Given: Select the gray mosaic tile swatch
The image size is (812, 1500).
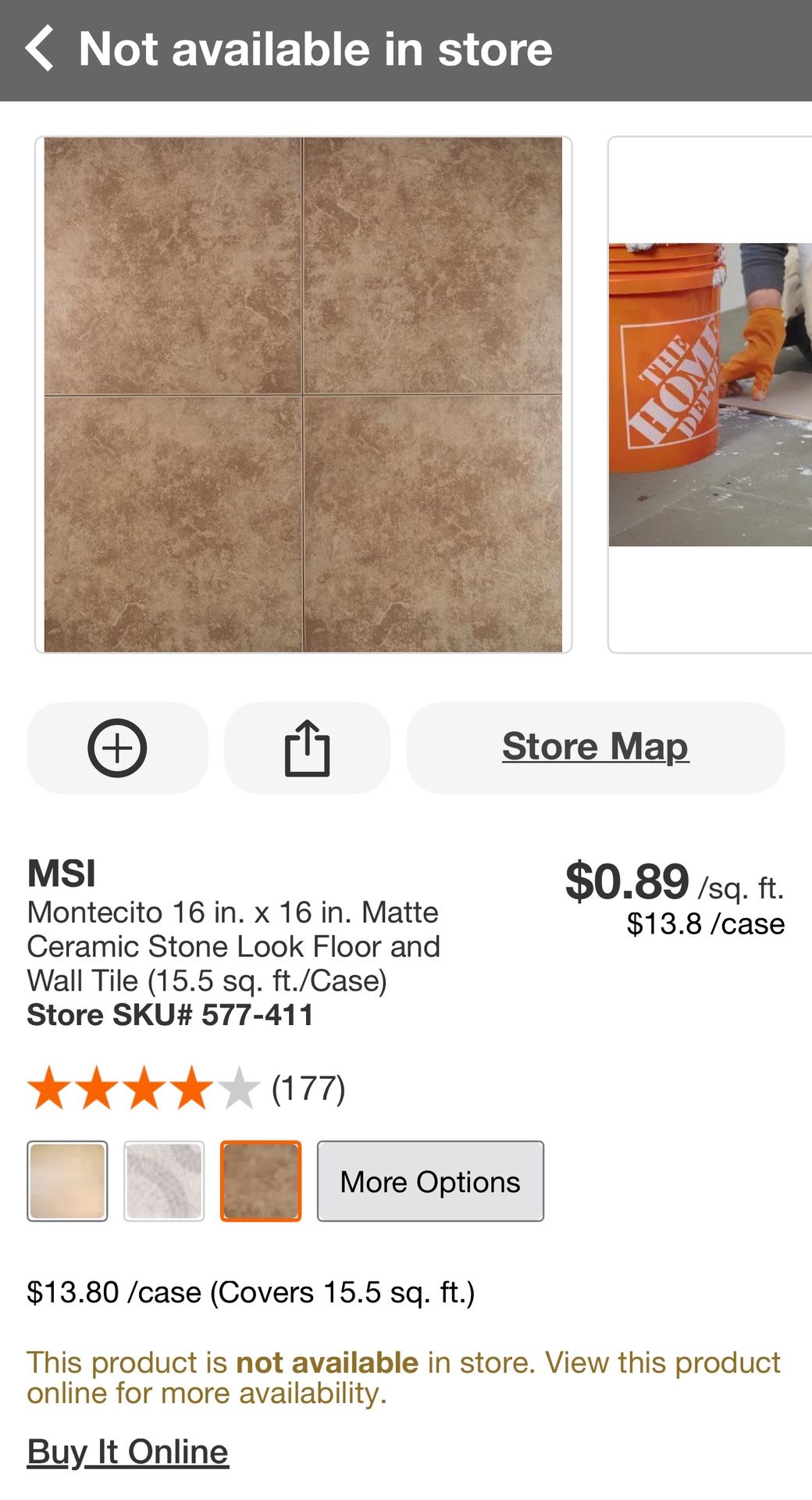Looking at the screenshot, I should [164, 1181].
